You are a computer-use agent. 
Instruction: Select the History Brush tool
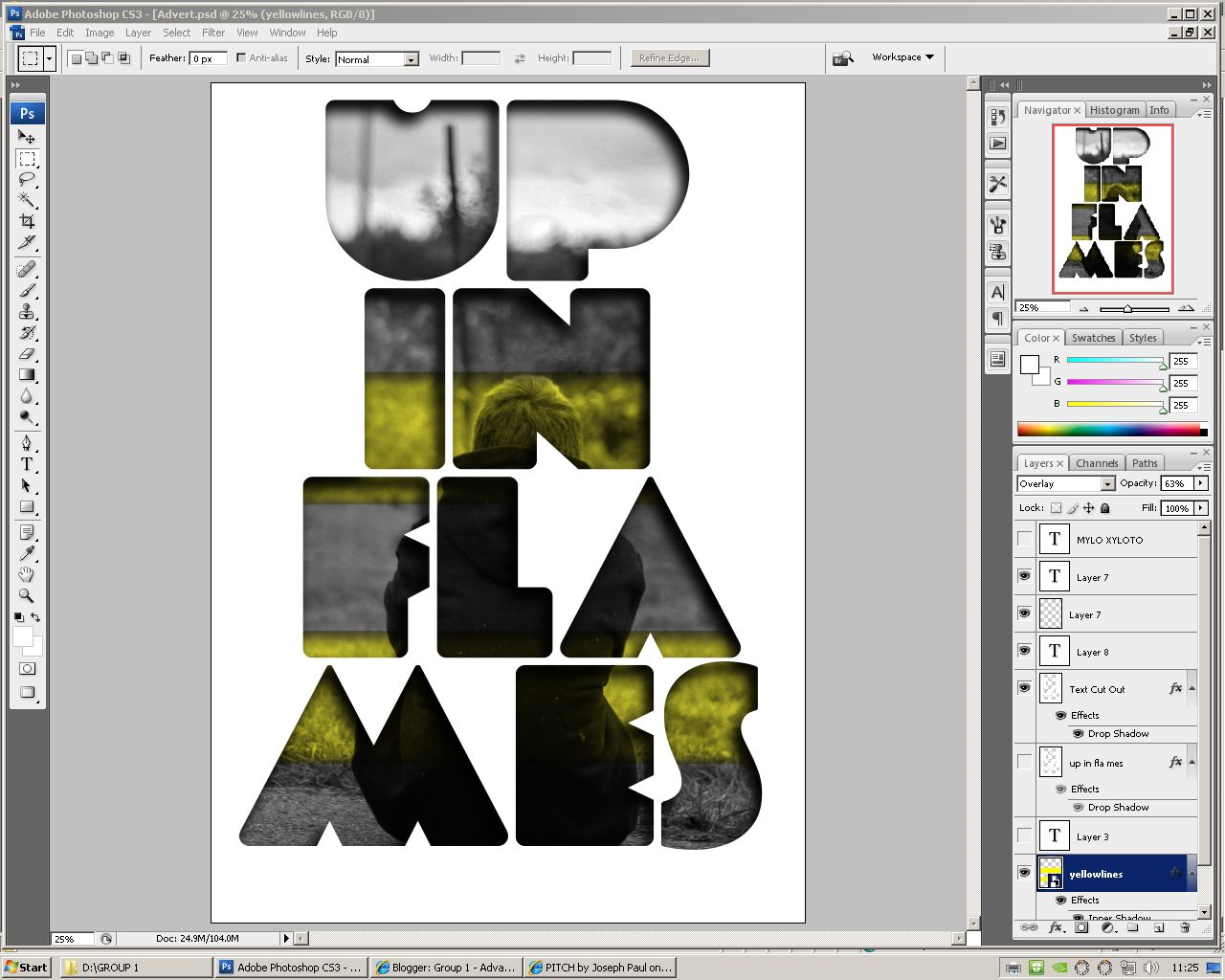tap(27, 332)
